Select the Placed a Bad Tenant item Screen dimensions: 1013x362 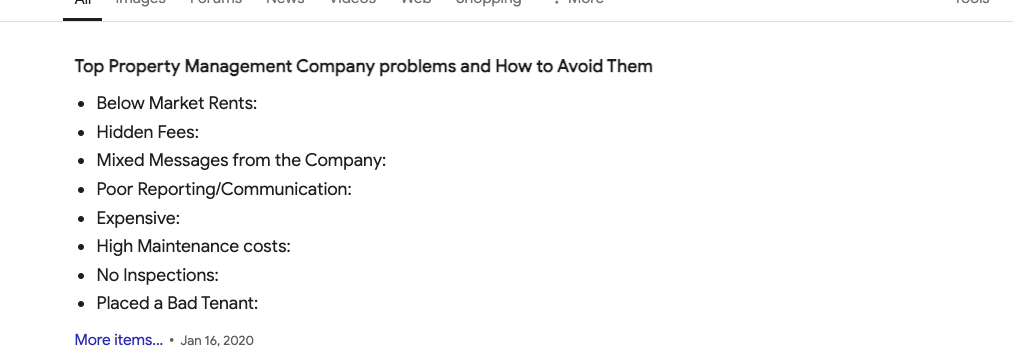click(x=178, y=303)
